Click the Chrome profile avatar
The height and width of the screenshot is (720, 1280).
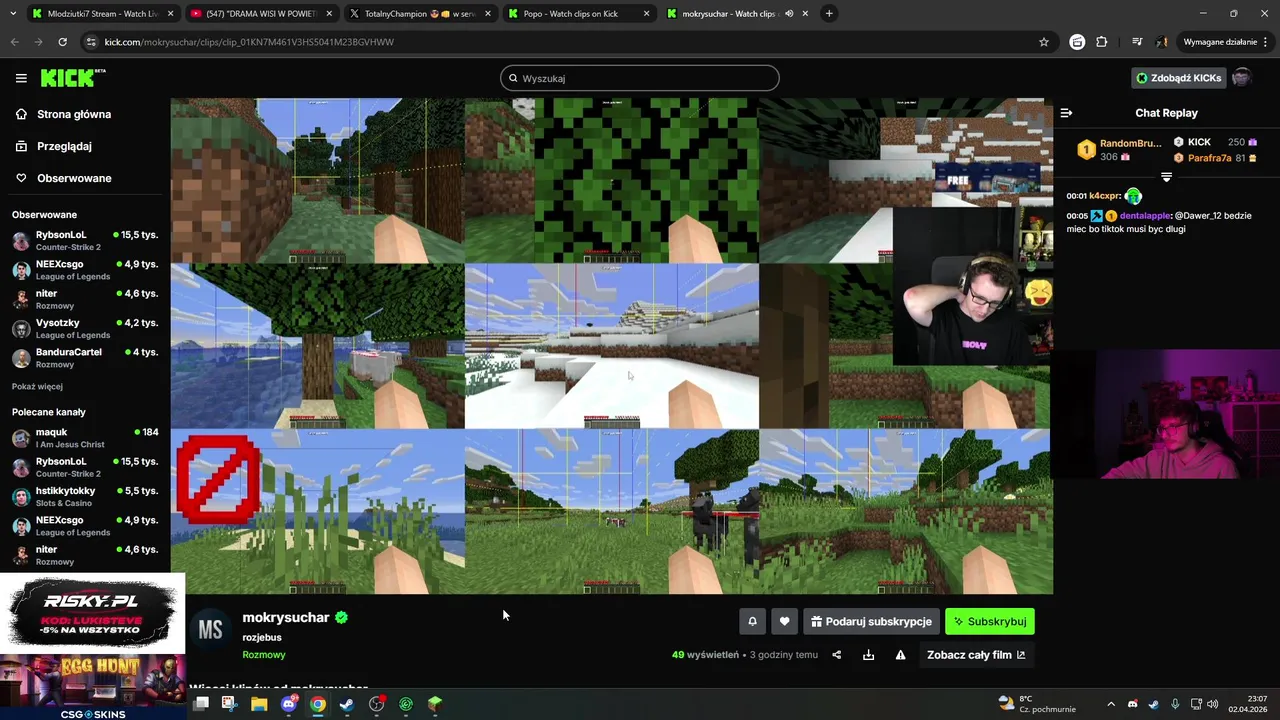(x=1162, y=42)
